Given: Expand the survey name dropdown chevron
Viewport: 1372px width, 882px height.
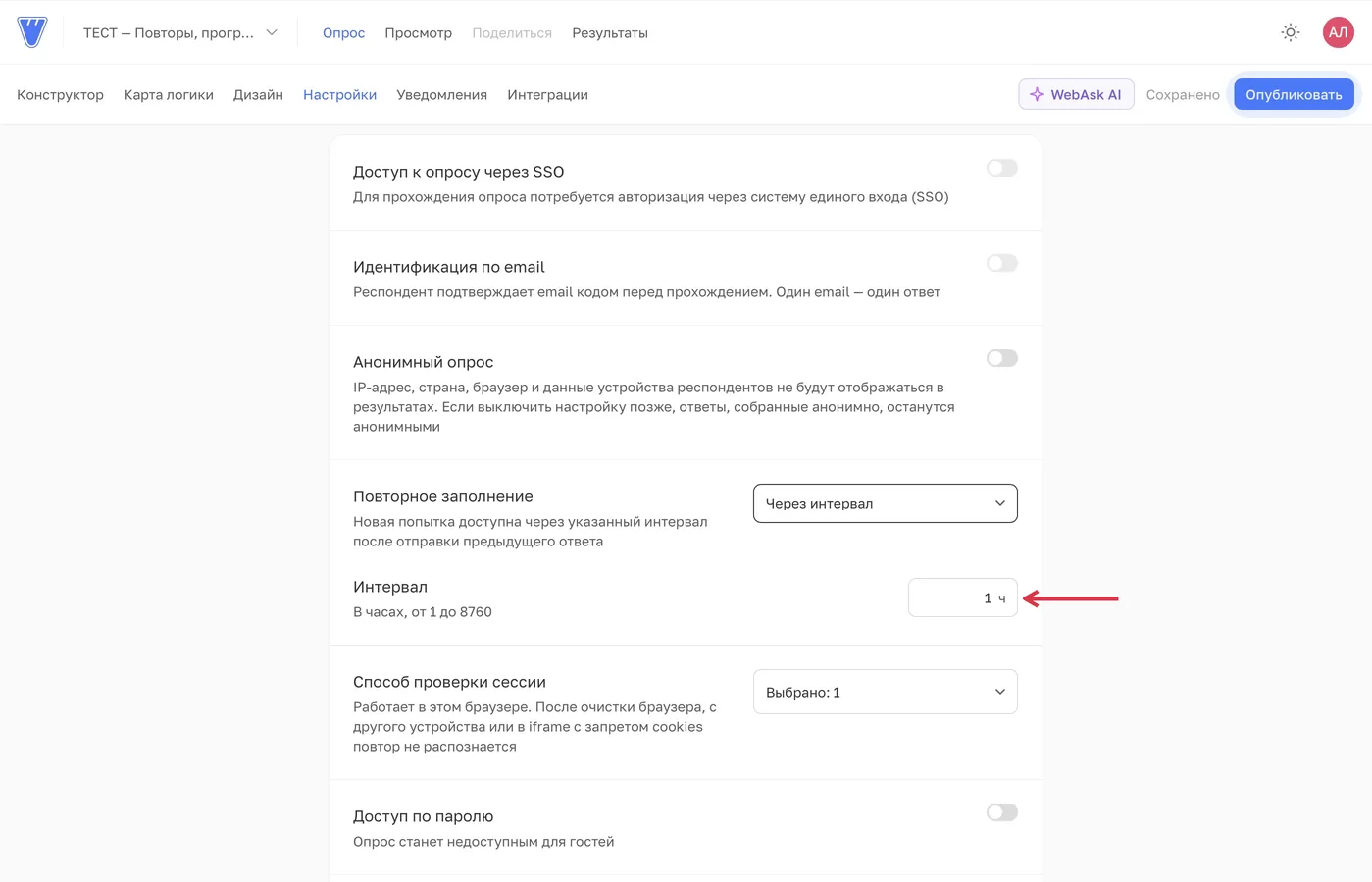Looking at the screenshot, I should pos(272,32).
